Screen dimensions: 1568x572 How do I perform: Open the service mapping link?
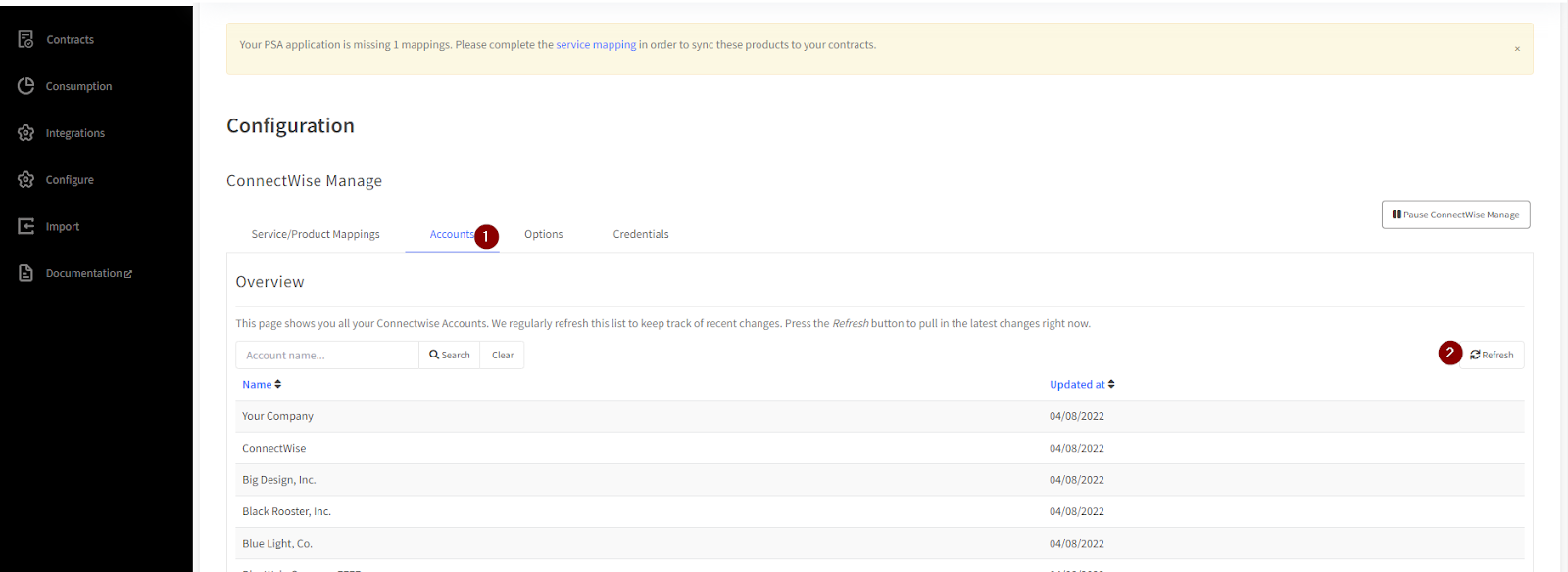tap(596, 45)
